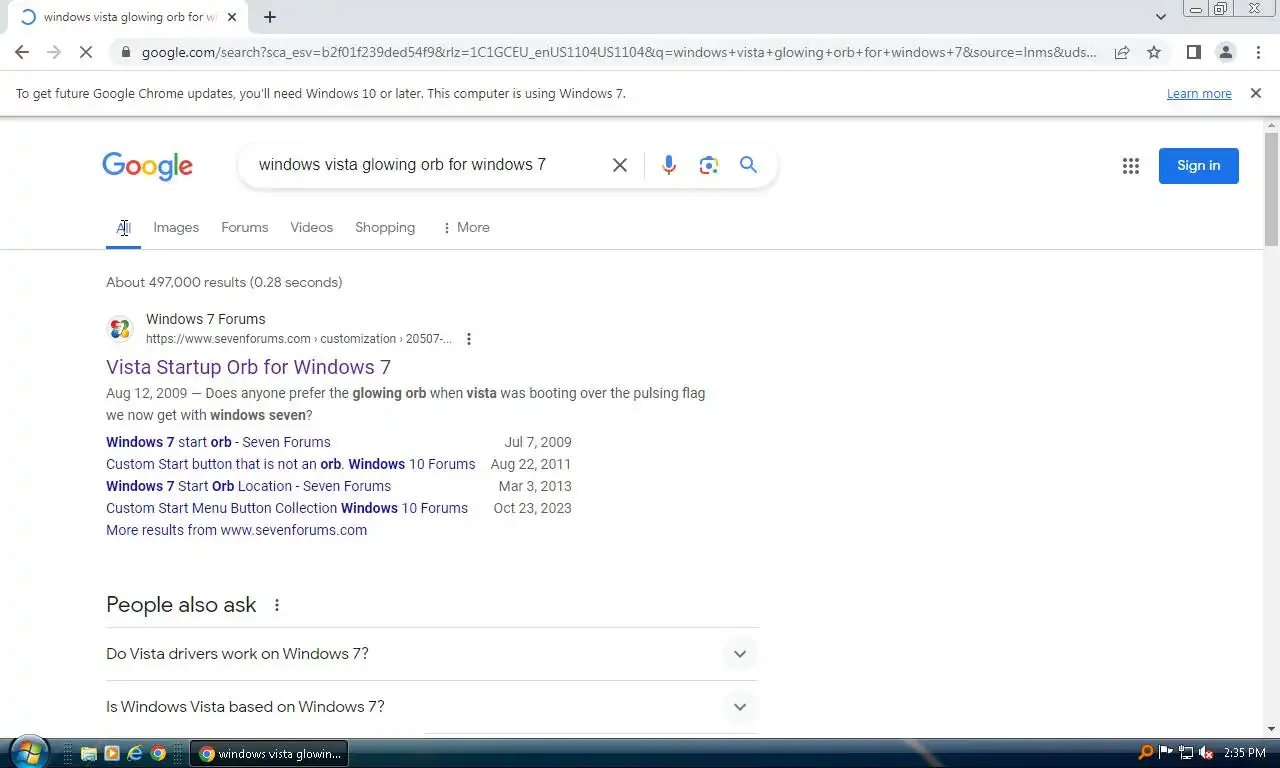Open Custom Start button not an orb link
Screen dimensions: 1280x768
[291, 464]
